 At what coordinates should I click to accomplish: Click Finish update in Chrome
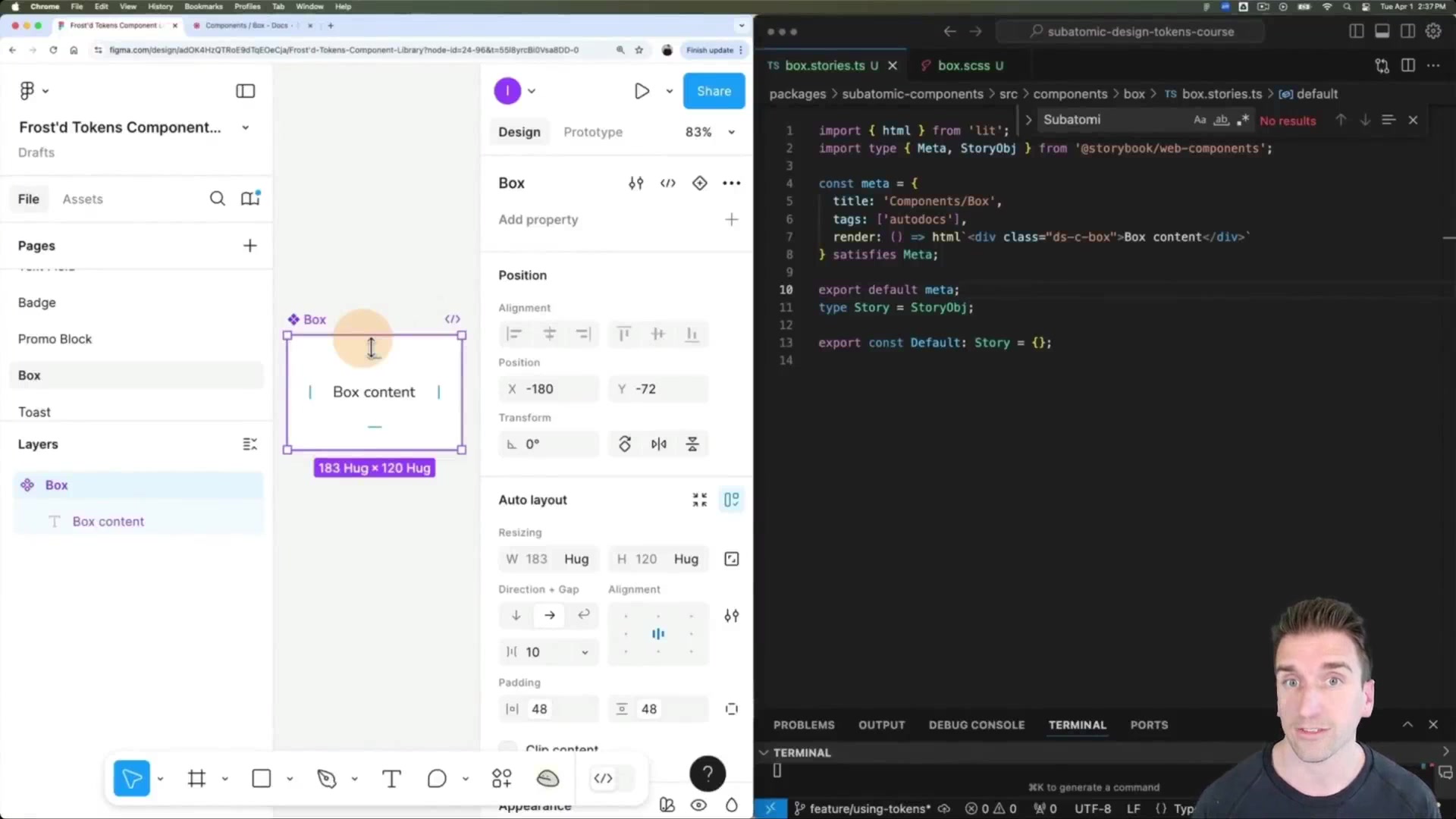coord(710,50)
